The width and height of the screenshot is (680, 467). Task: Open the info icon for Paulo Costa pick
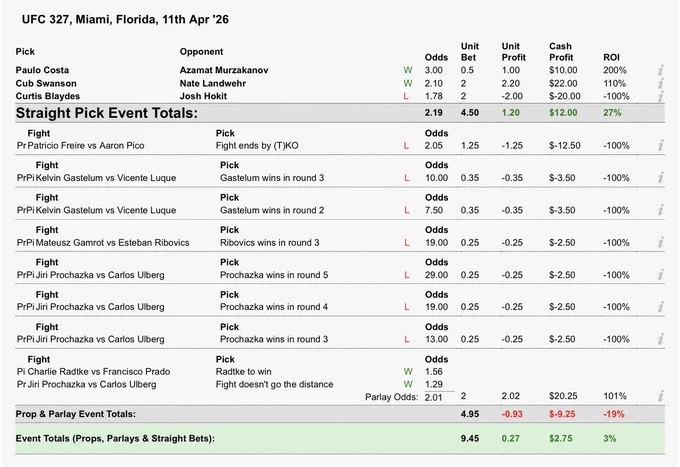[660, 70]
